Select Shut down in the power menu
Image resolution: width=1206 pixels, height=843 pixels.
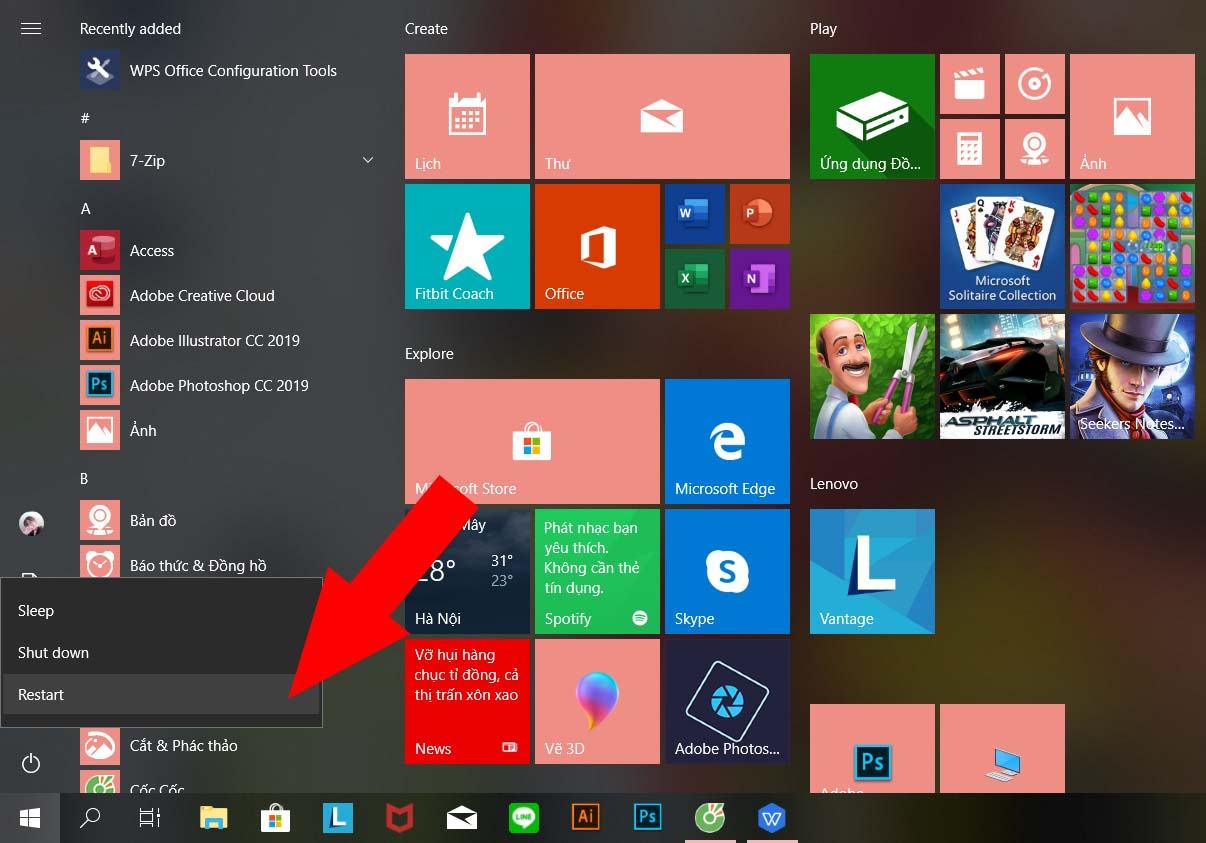[x=162, y=653]
